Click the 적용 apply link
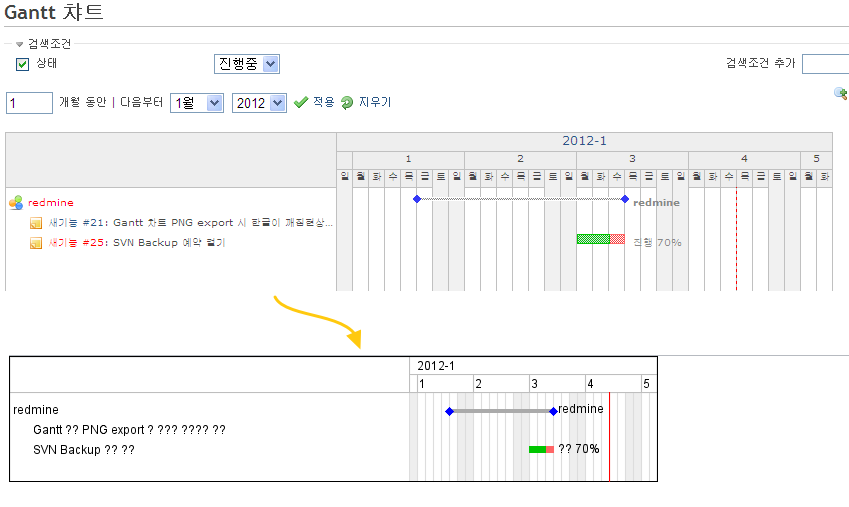The height and width of the screenshot is (507, 849). point(324,102)
